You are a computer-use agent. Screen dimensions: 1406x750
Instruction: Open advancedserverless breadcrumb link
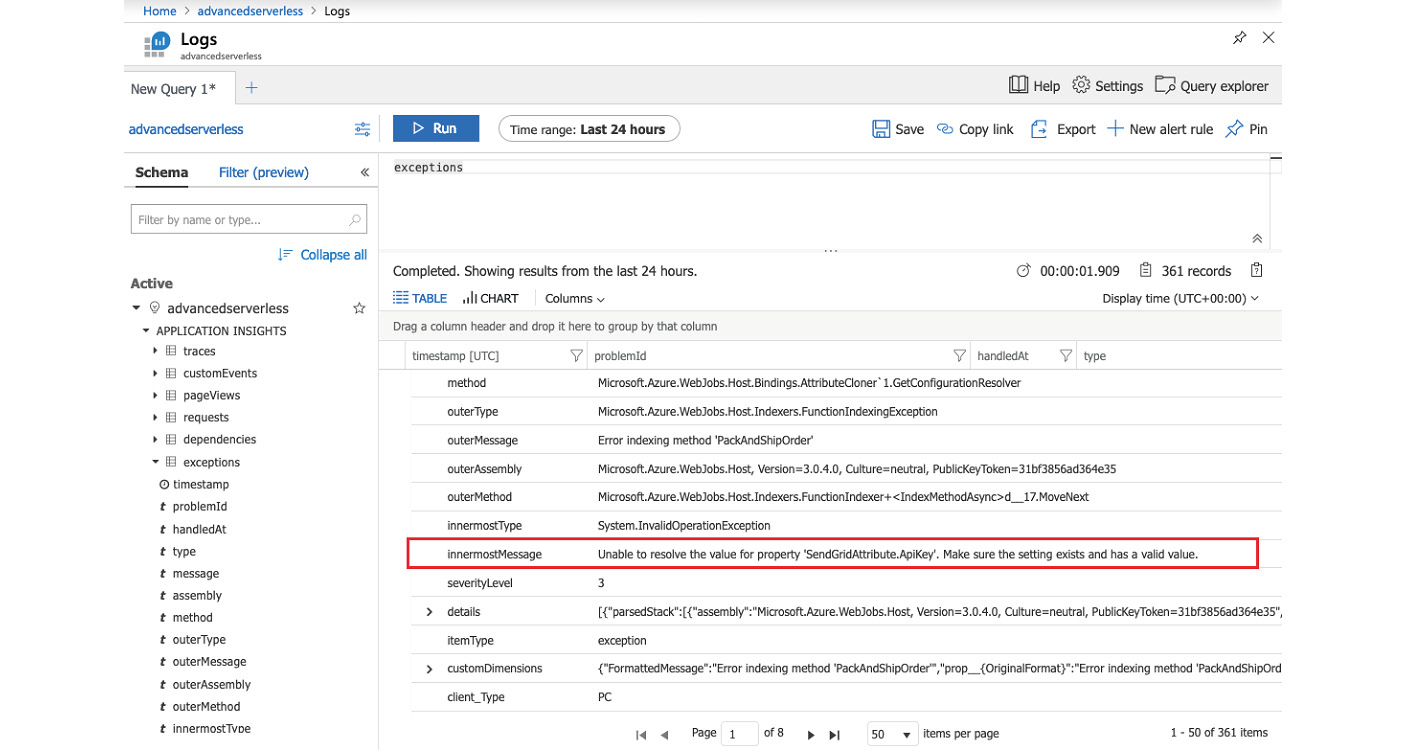pyautogui.click(x=250, y=11)
